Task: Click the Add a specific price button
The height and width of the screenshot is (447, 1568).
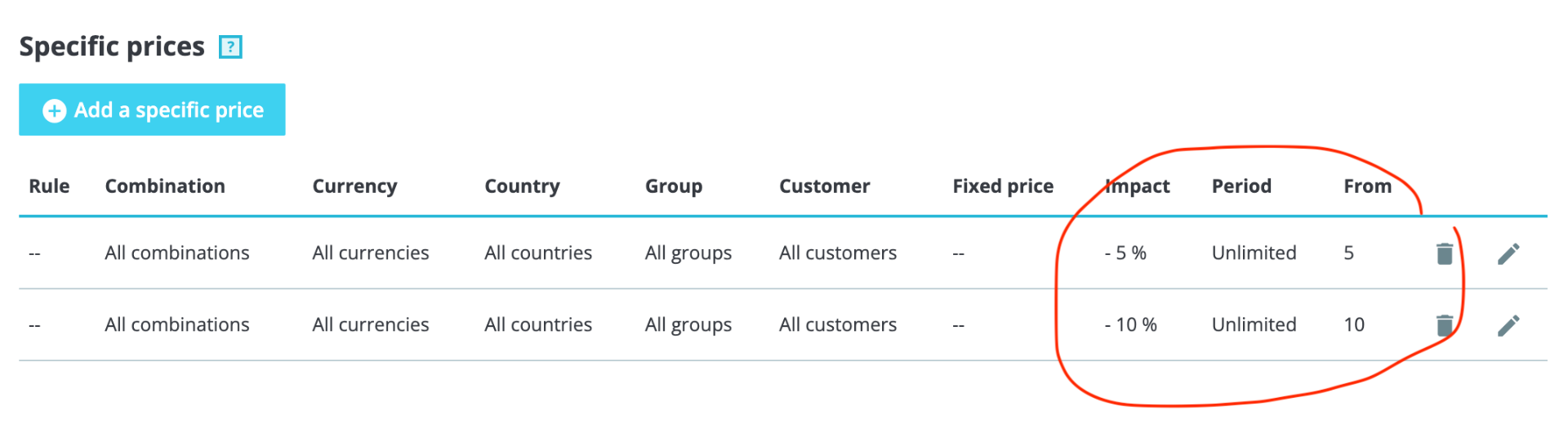Action: [x=152, y=110]
